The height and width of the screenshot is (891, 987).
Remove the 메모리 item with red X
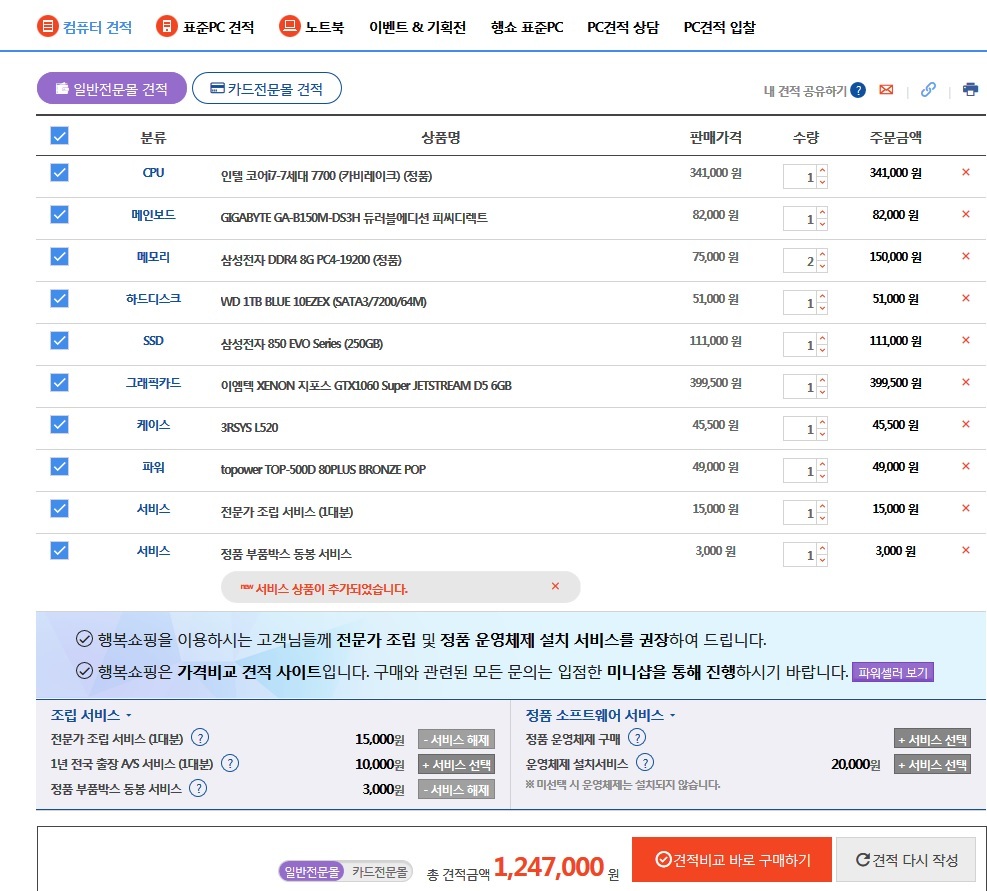click(966, 256)
